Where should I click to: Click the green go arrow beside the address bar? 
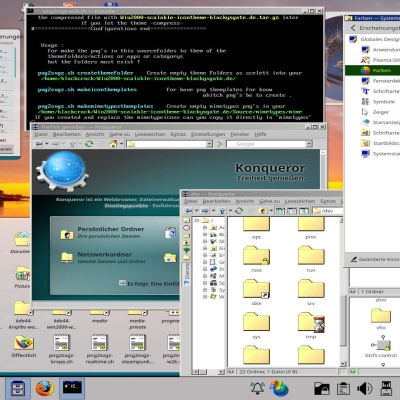coord(220,144)
